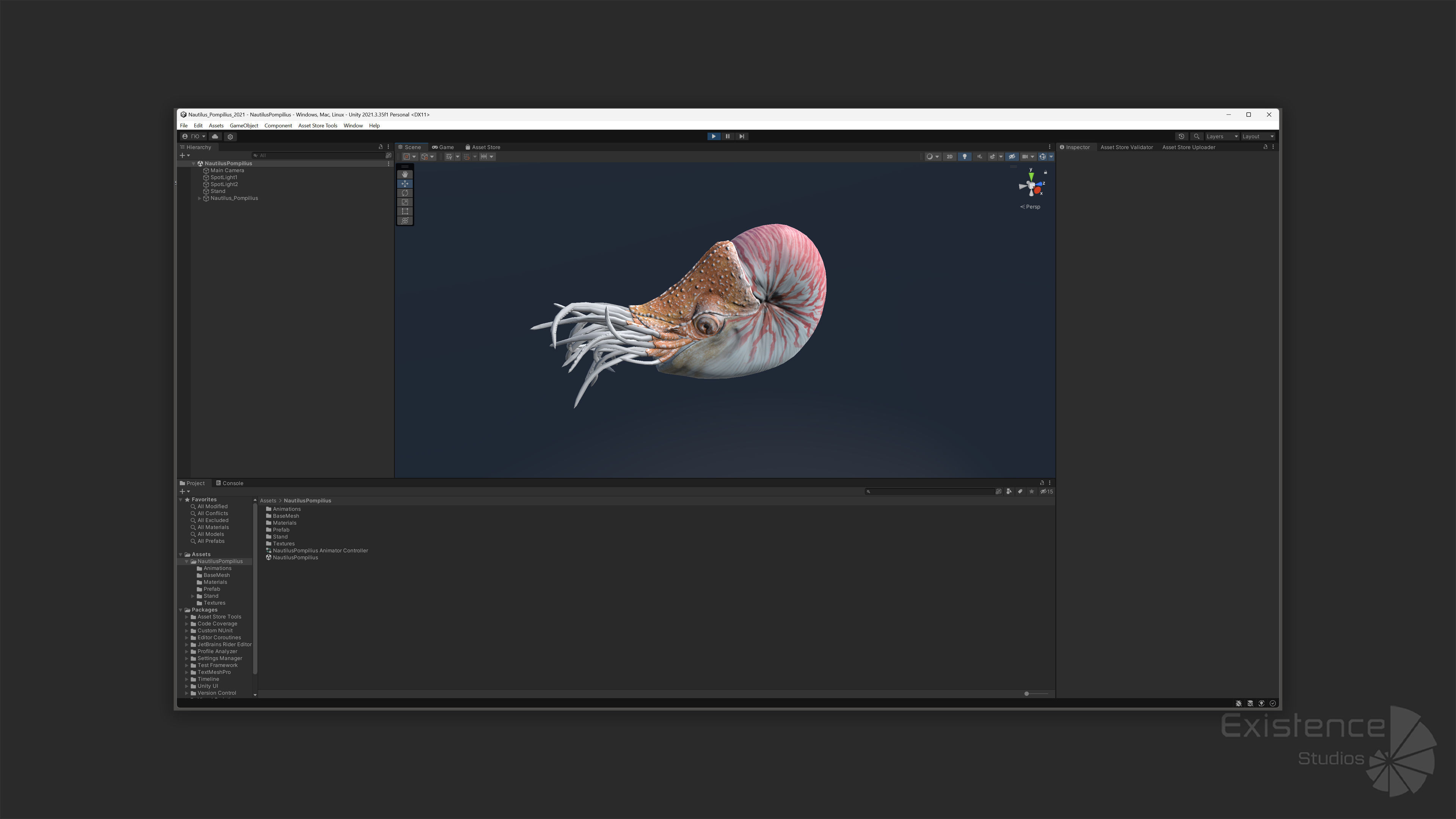This screenshot has width=1456, height=819.
Task: Select the Hand view tool
Action: (405, 175)
